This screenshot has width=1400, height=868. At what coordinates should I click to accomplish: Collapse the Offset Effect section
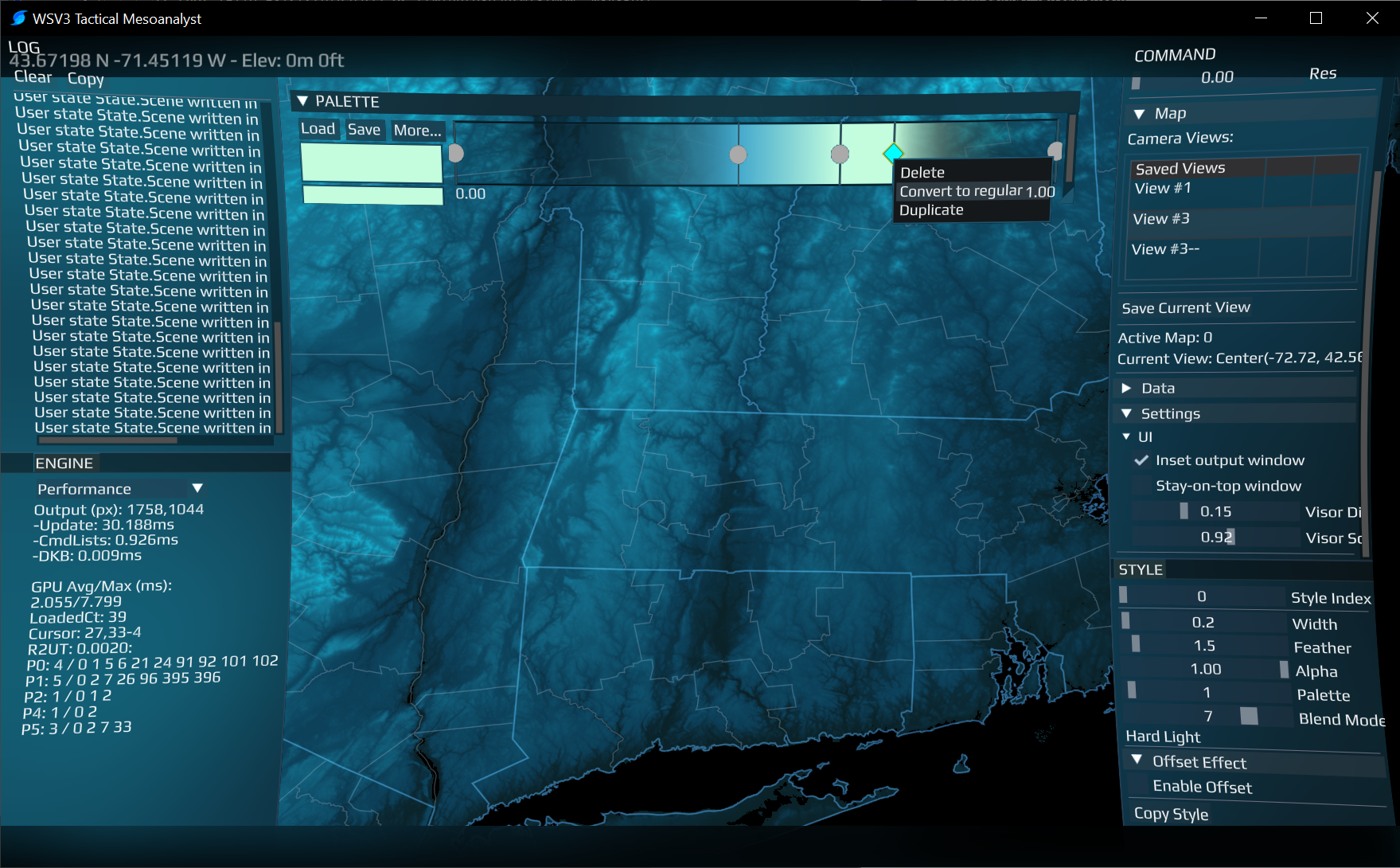coord(1137,760)
